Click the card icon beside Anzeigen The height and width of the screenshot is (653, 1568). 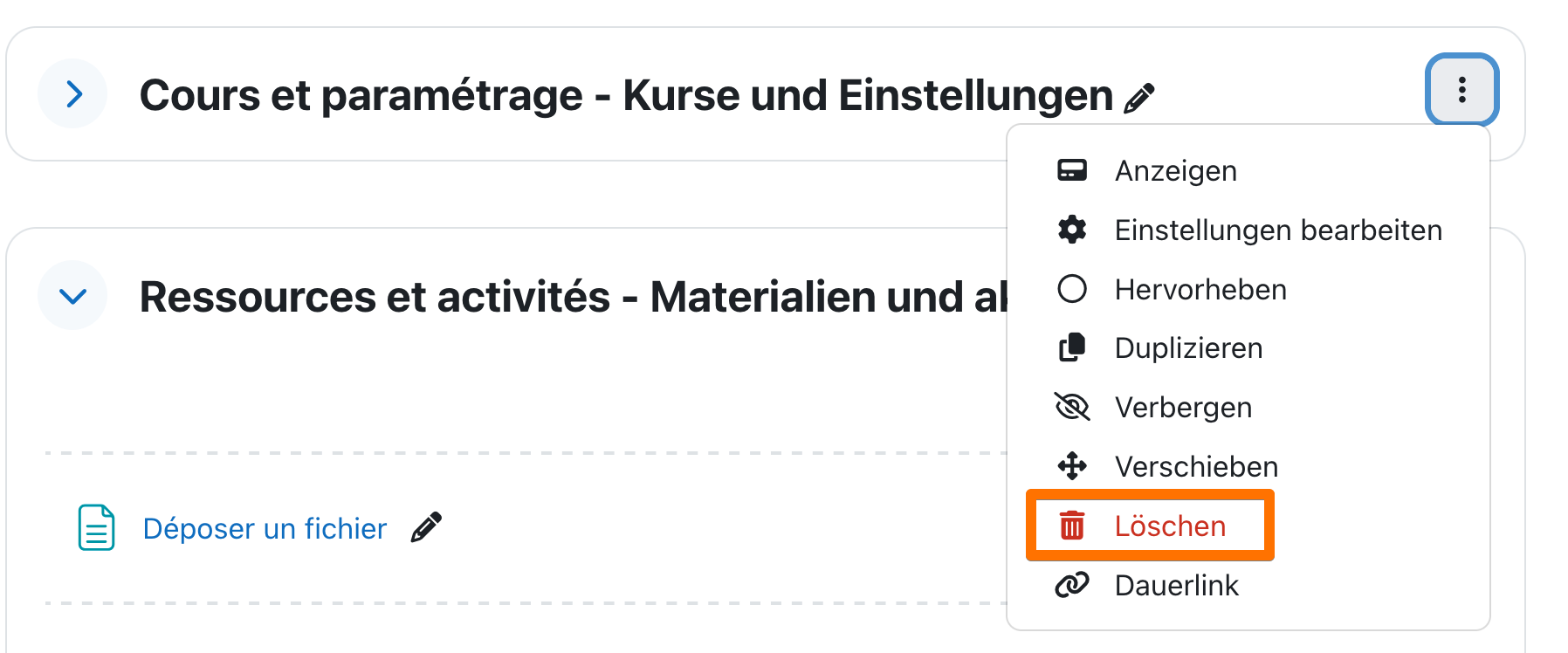tap(1072, 170)
